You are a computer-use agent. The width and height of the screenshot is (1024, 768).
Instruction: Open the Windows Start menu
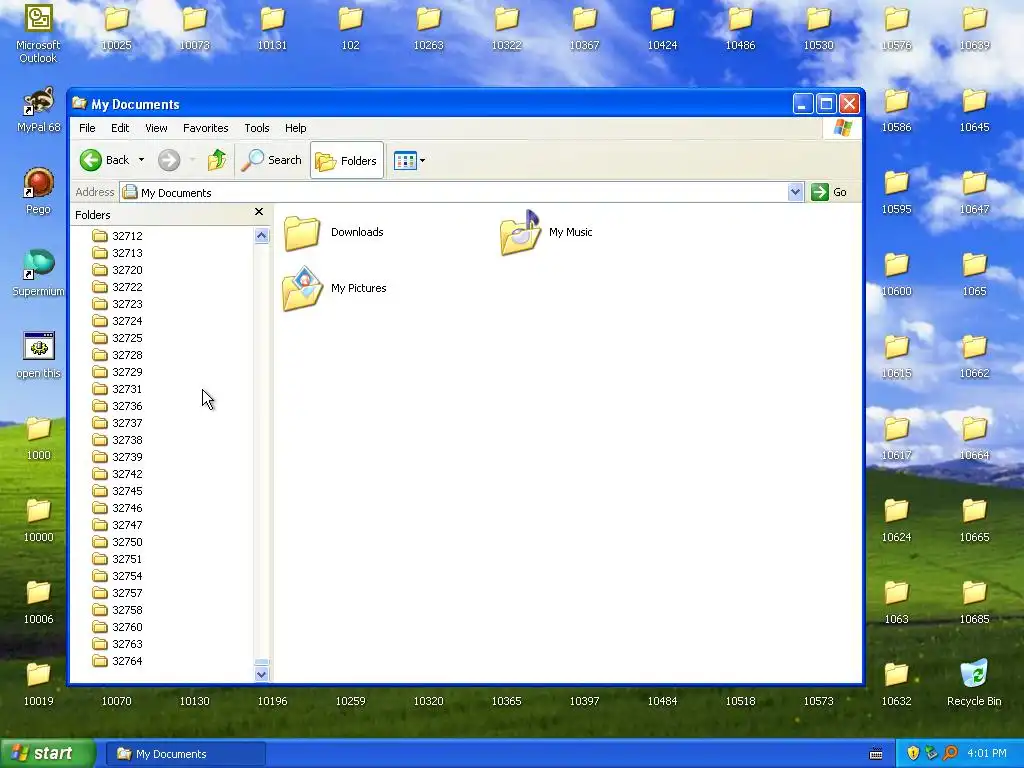tap(48, 754)
